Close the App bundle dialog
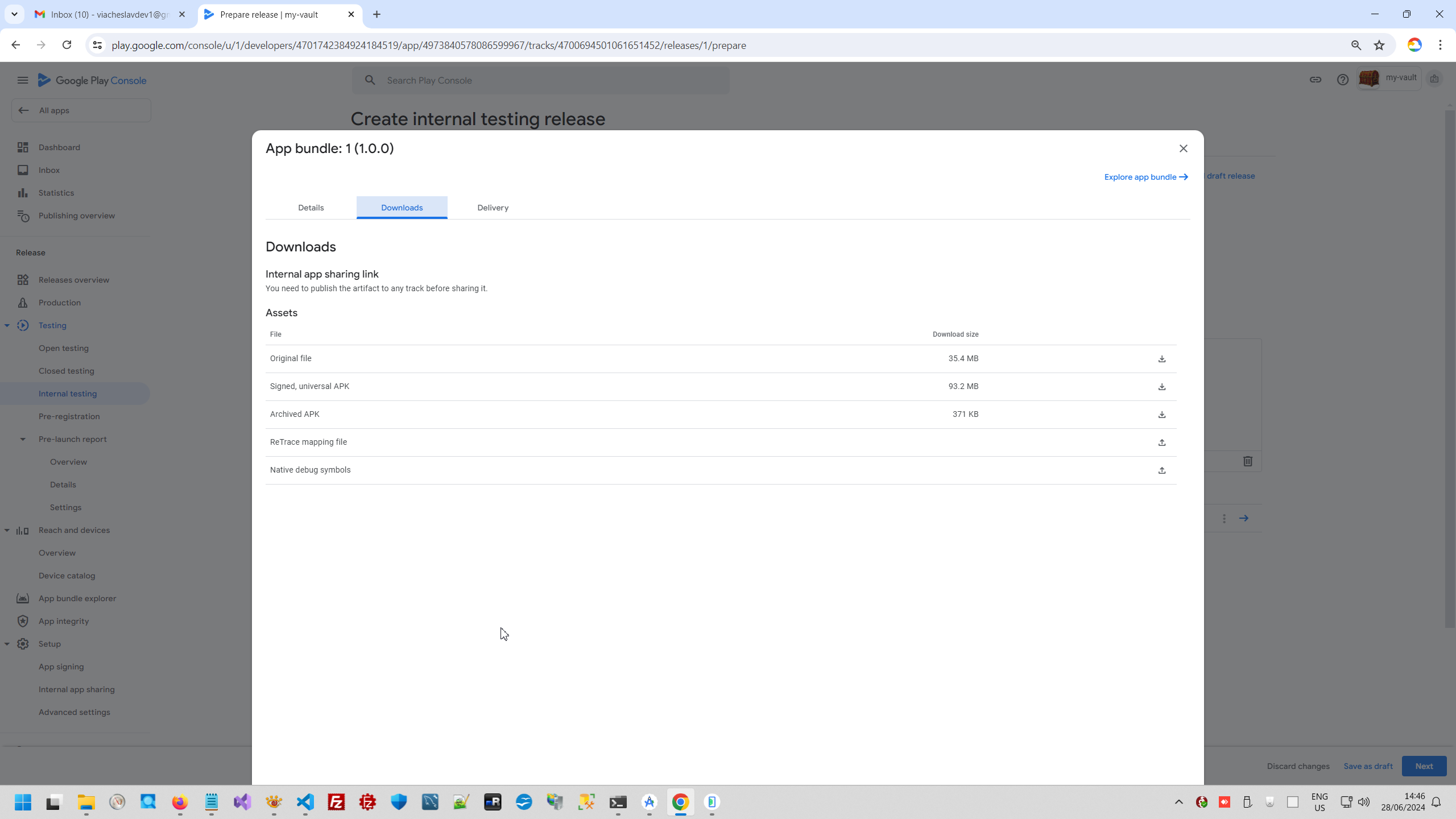Image resolution: width=1456 pixels, height=819 pixels. click(1183, 148)
